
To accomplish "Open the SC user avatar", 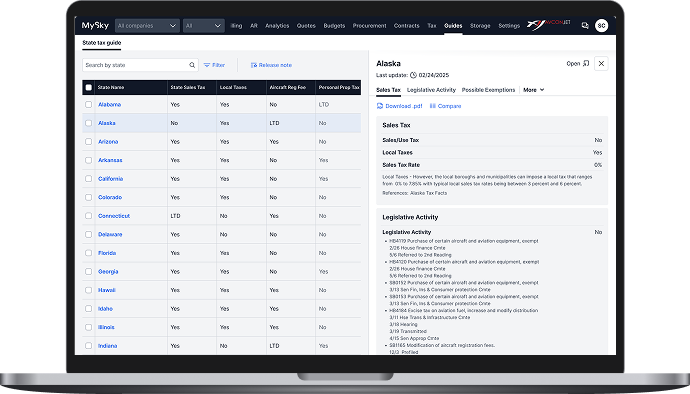I will [602, 26].
